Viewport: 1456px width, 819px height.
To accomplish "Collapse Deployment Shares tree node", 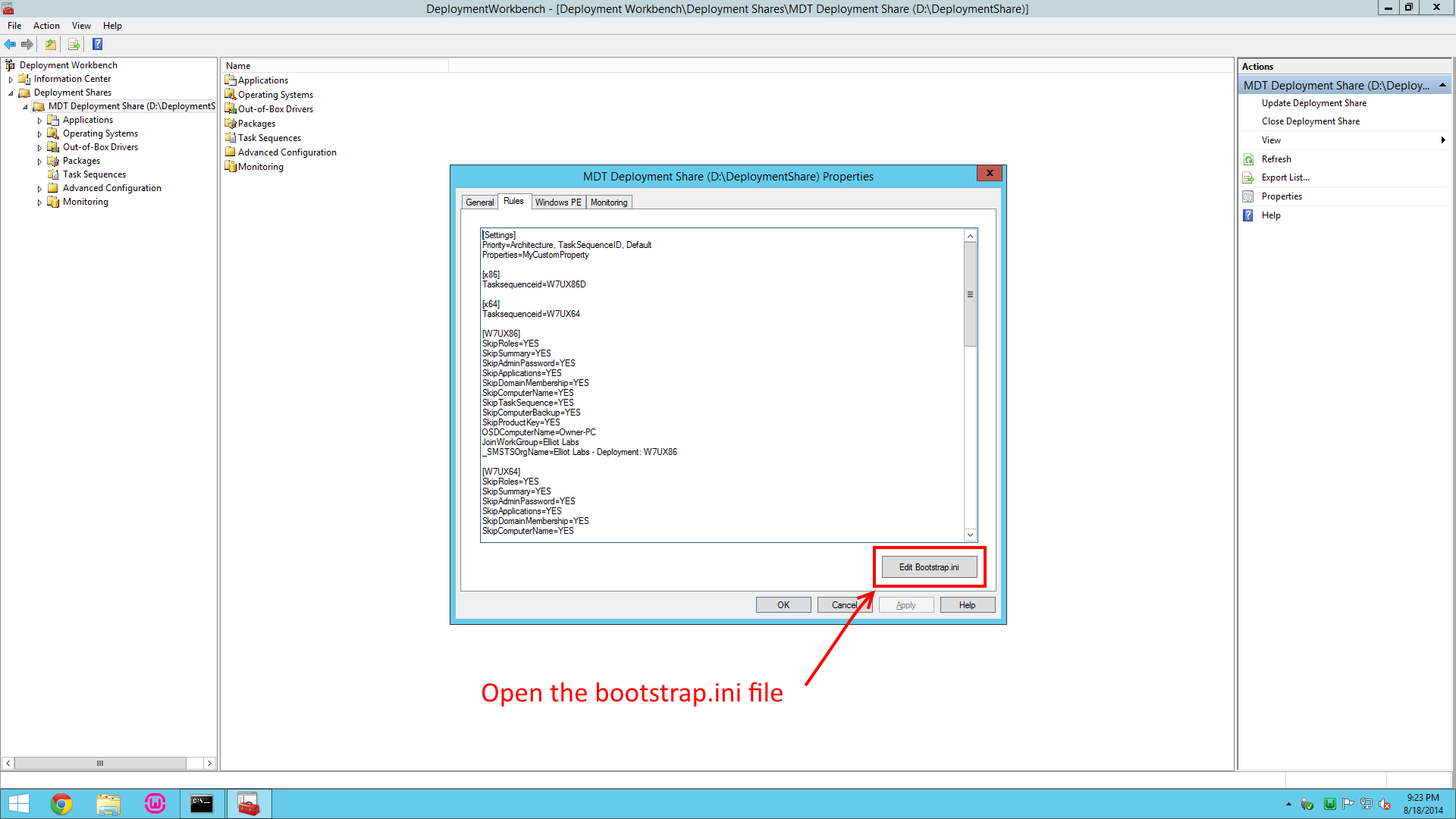I will pyautogui.click(x=11, y=93).
